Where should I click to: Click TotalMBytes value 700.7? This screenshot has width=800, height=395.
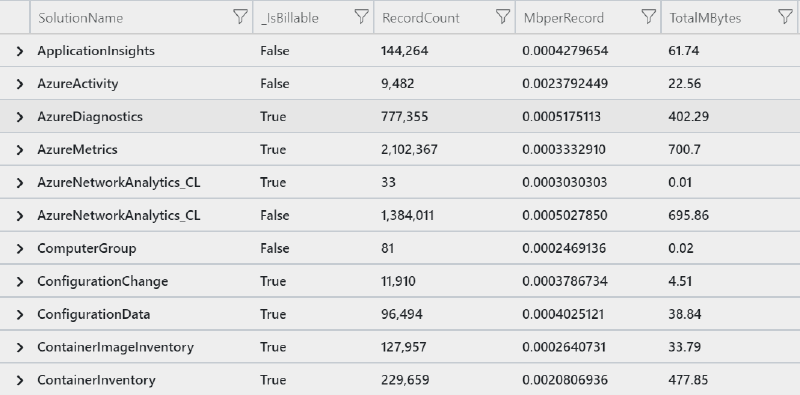(x=684, y=150)
